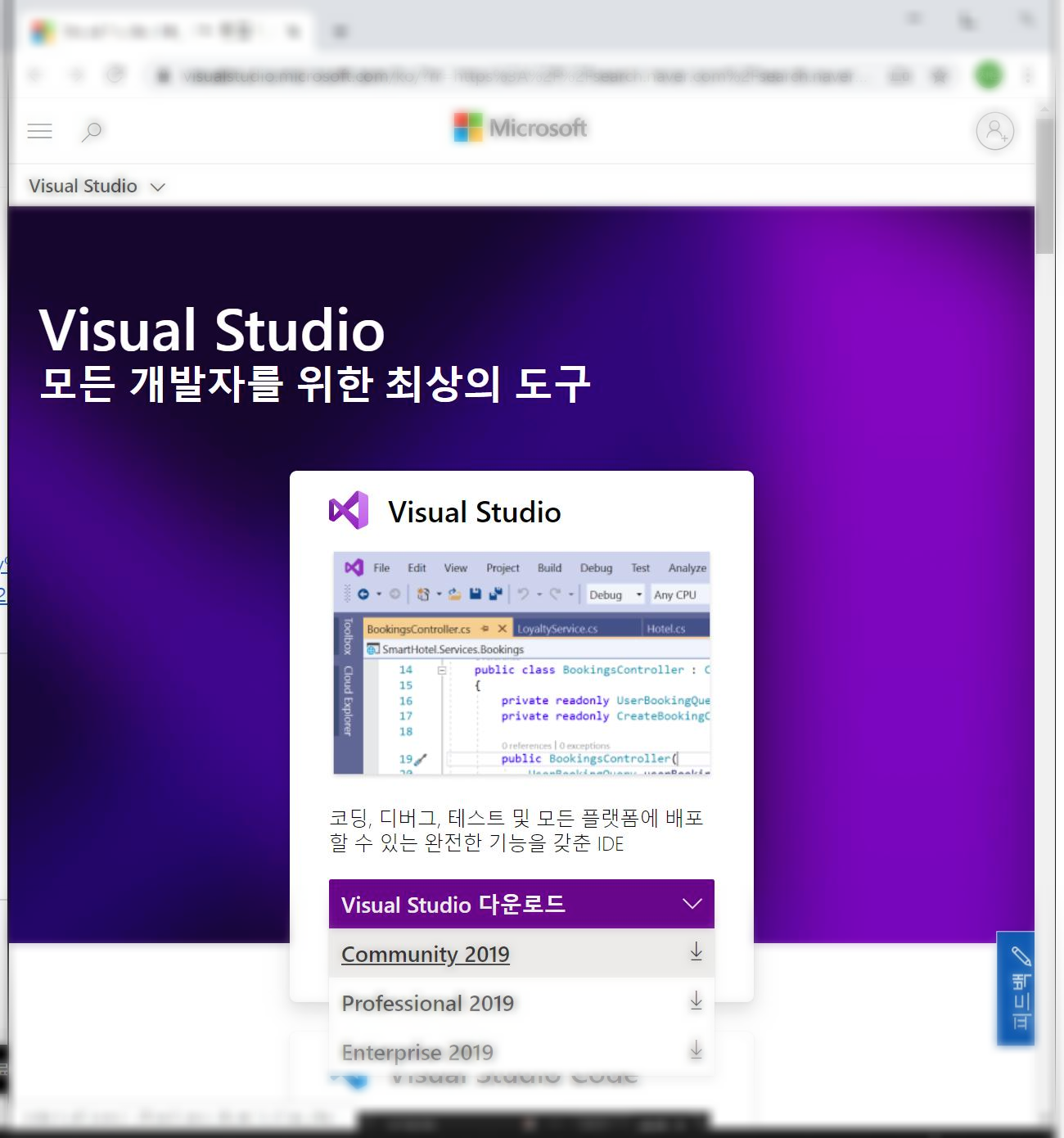Select Enterprise 2019 download option
This screenshot has width=1064, height=1138.
(x=521, y=1051)
